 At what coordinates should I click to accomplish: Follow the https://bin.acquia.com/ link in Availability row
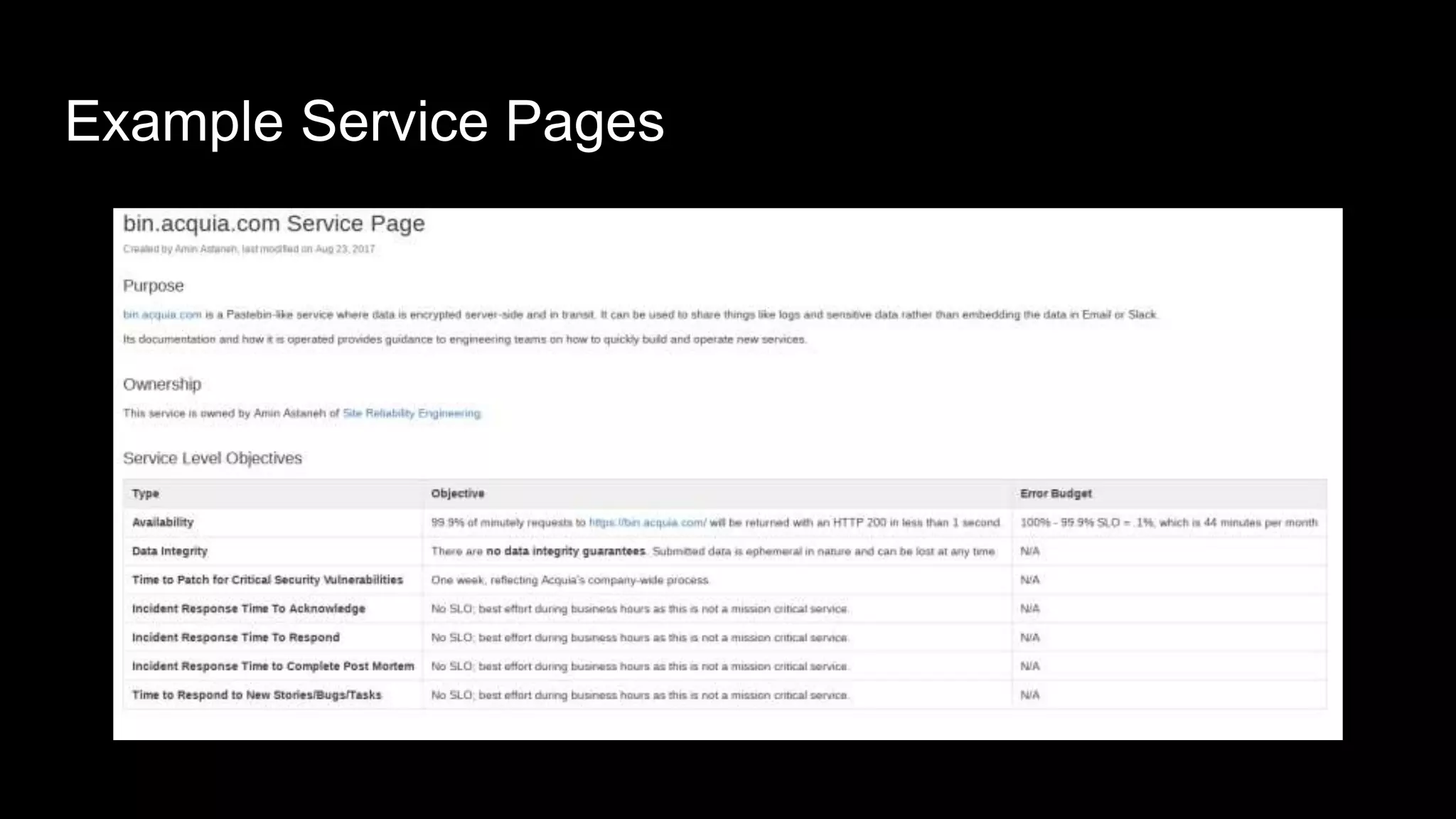coord(648,523)
